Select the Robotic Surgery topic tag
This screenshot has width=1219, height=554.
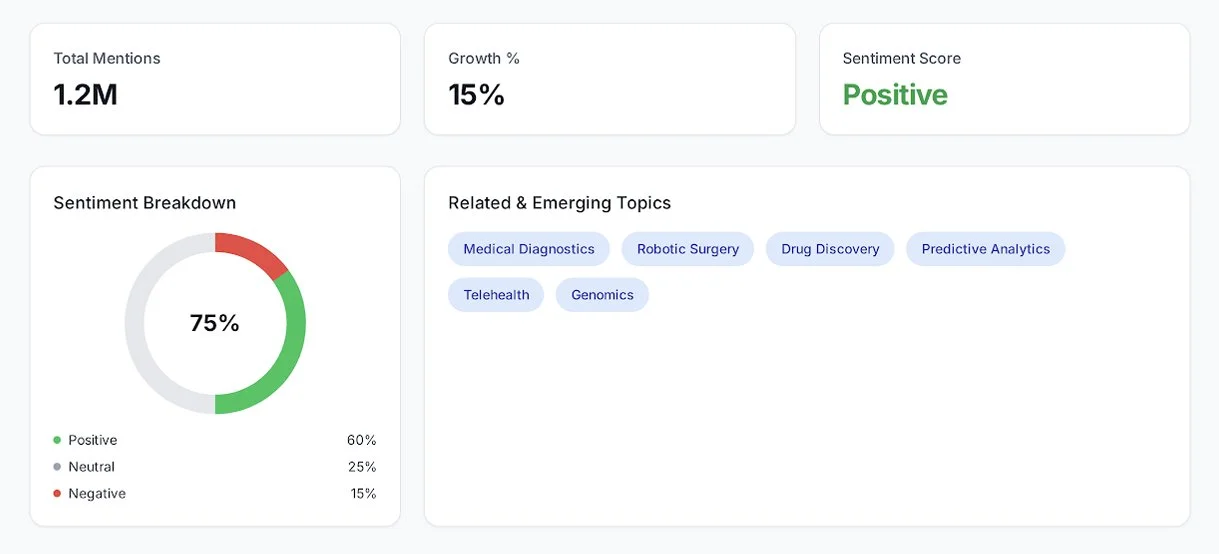(687, 249)
